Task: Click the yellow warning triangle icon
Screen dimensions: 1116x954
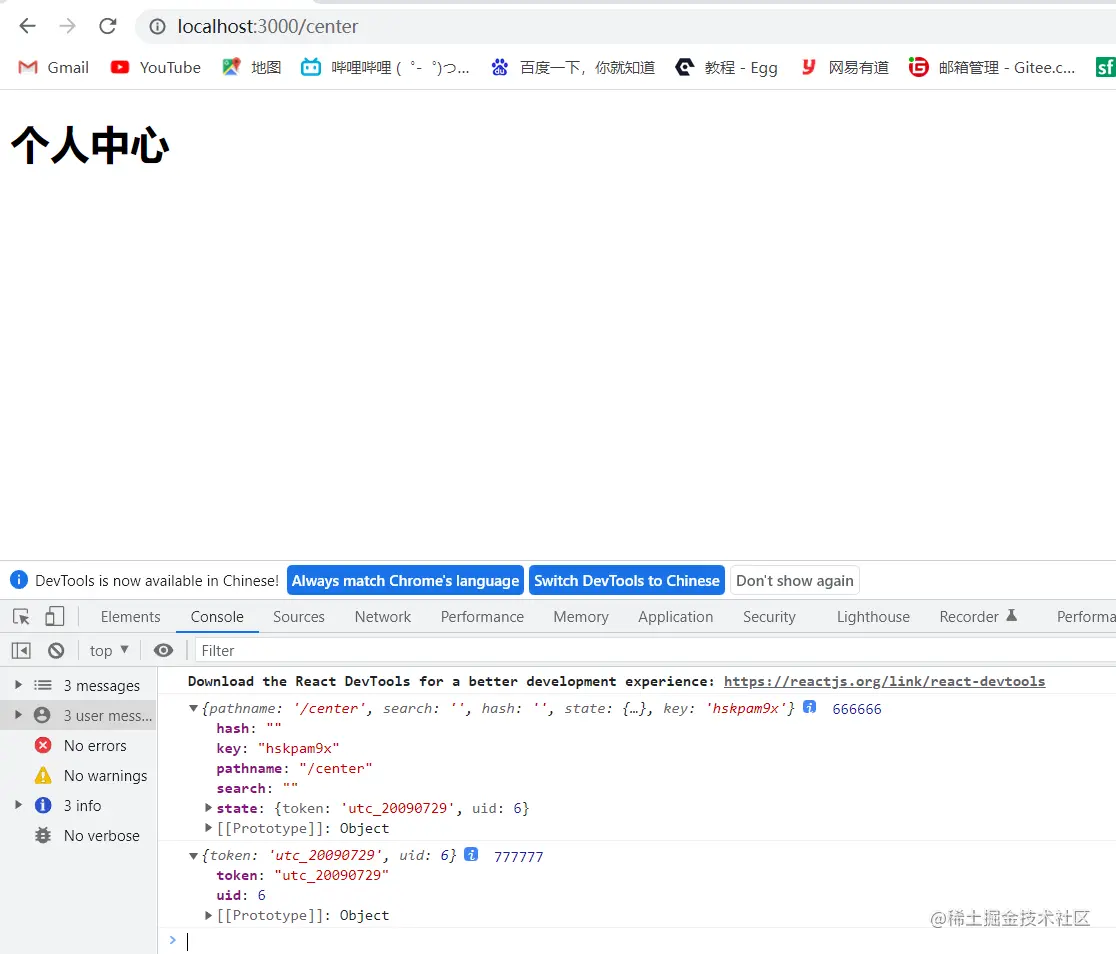Action: click(43, 775)
